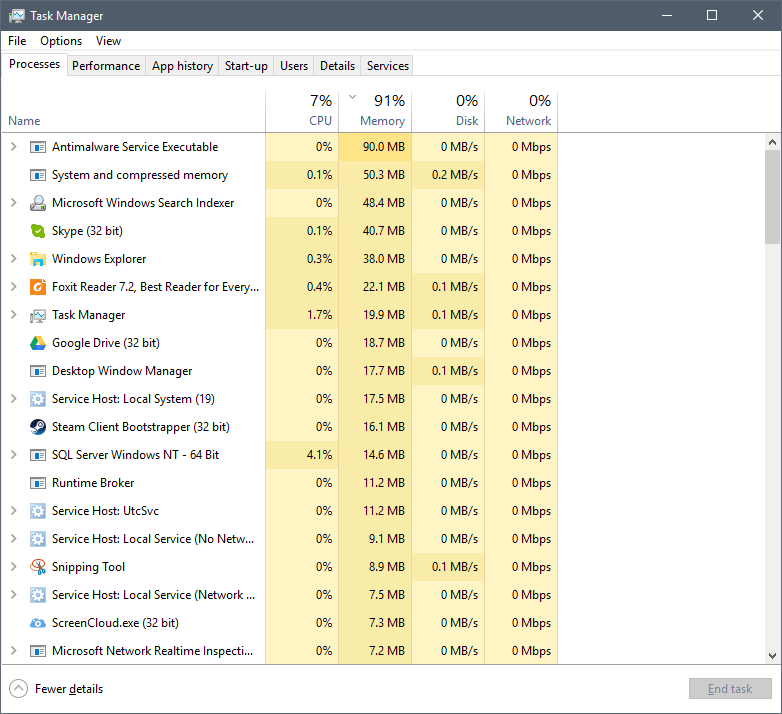Switch to the App history tab
This screenshot has height=714, width=782.
tap(182, 66)
